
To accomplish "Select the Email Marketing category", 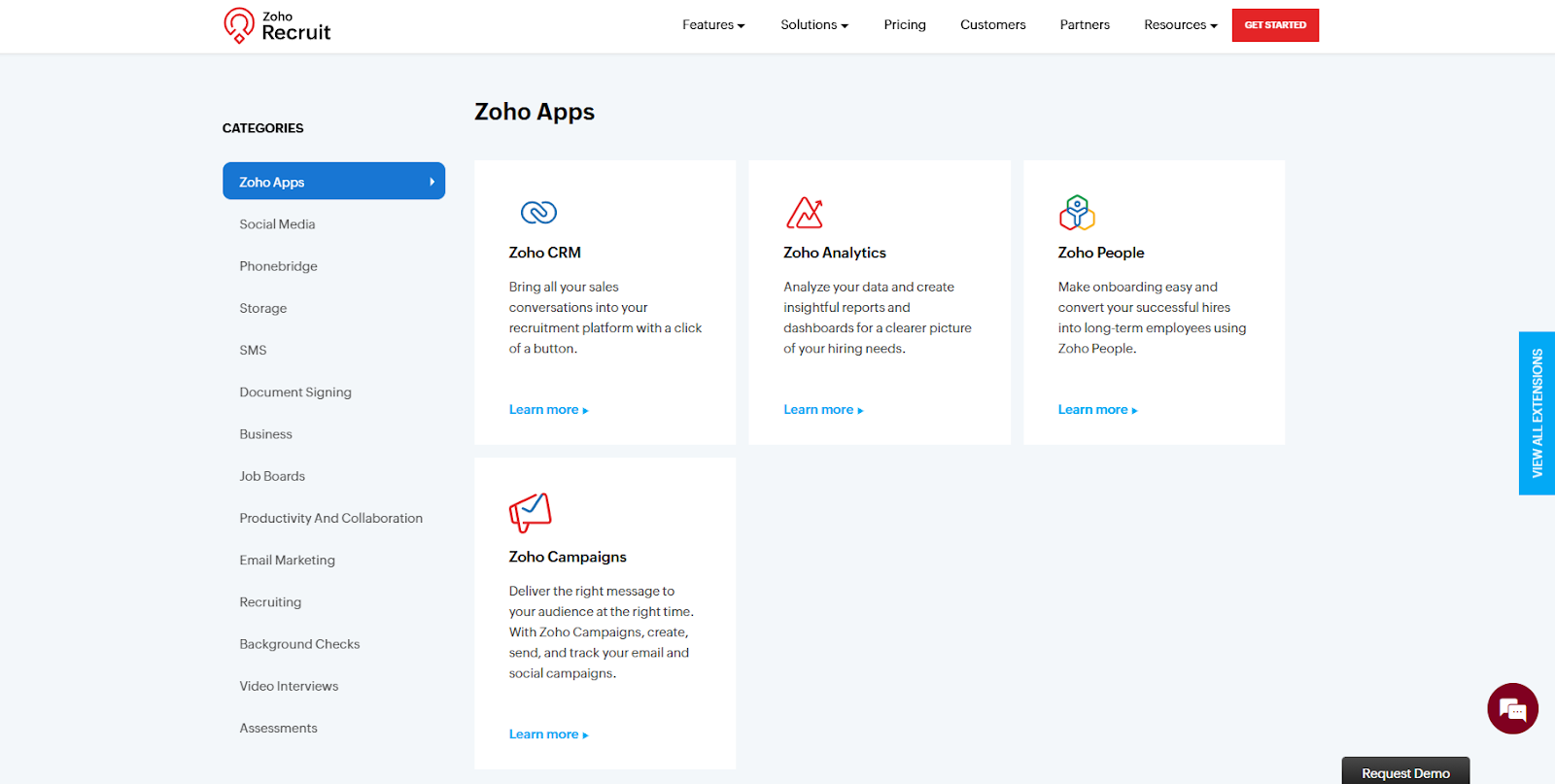I will (x=287, y=561).
